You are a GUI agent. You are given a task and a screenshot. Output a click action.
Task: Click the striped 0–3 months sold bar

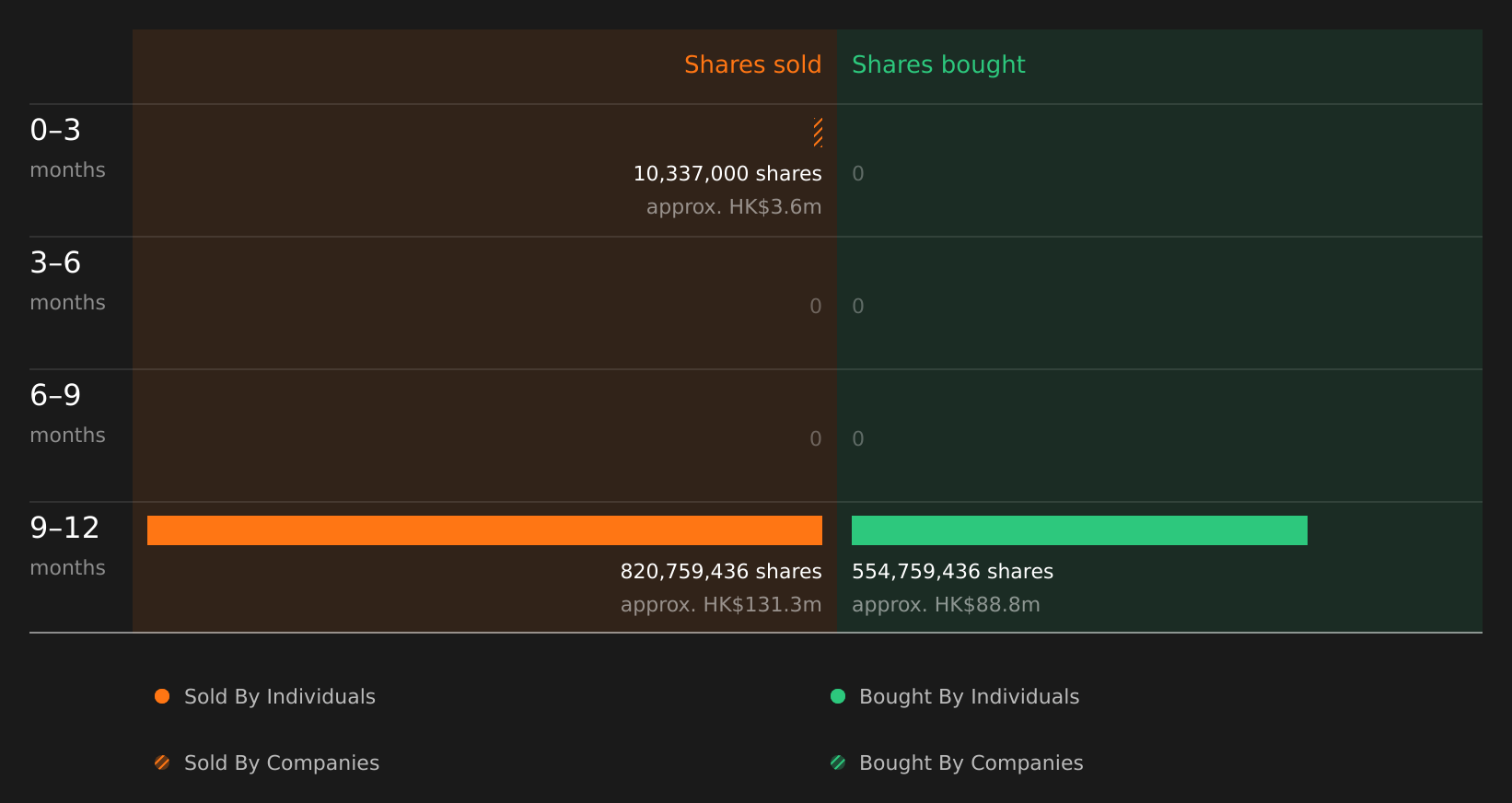coord(818,133)
